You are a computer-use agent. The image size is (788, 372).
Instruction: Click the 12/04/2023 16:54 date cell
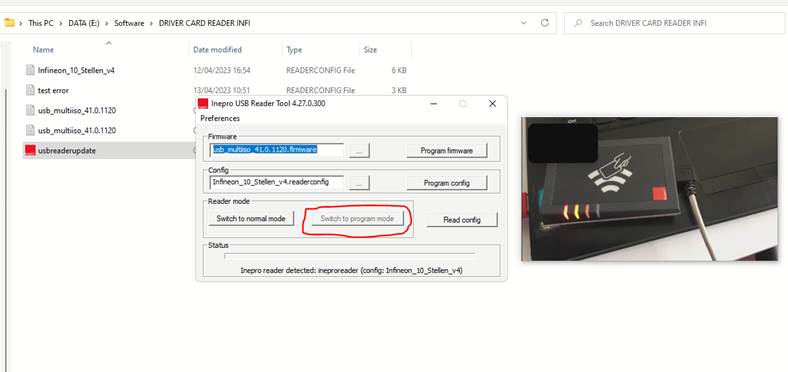[x=222, y=70]
